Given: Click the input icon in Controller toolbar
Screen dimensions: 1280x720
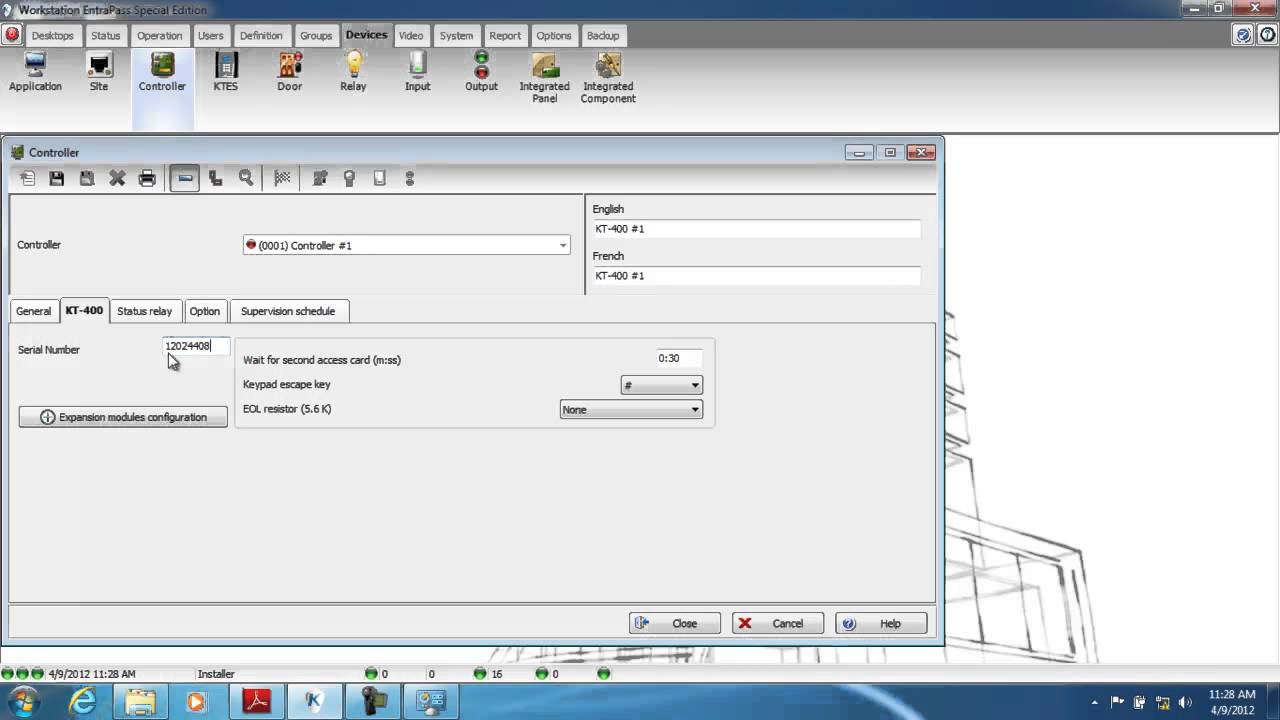Looking at the screenshot, I should click(379, 178).
